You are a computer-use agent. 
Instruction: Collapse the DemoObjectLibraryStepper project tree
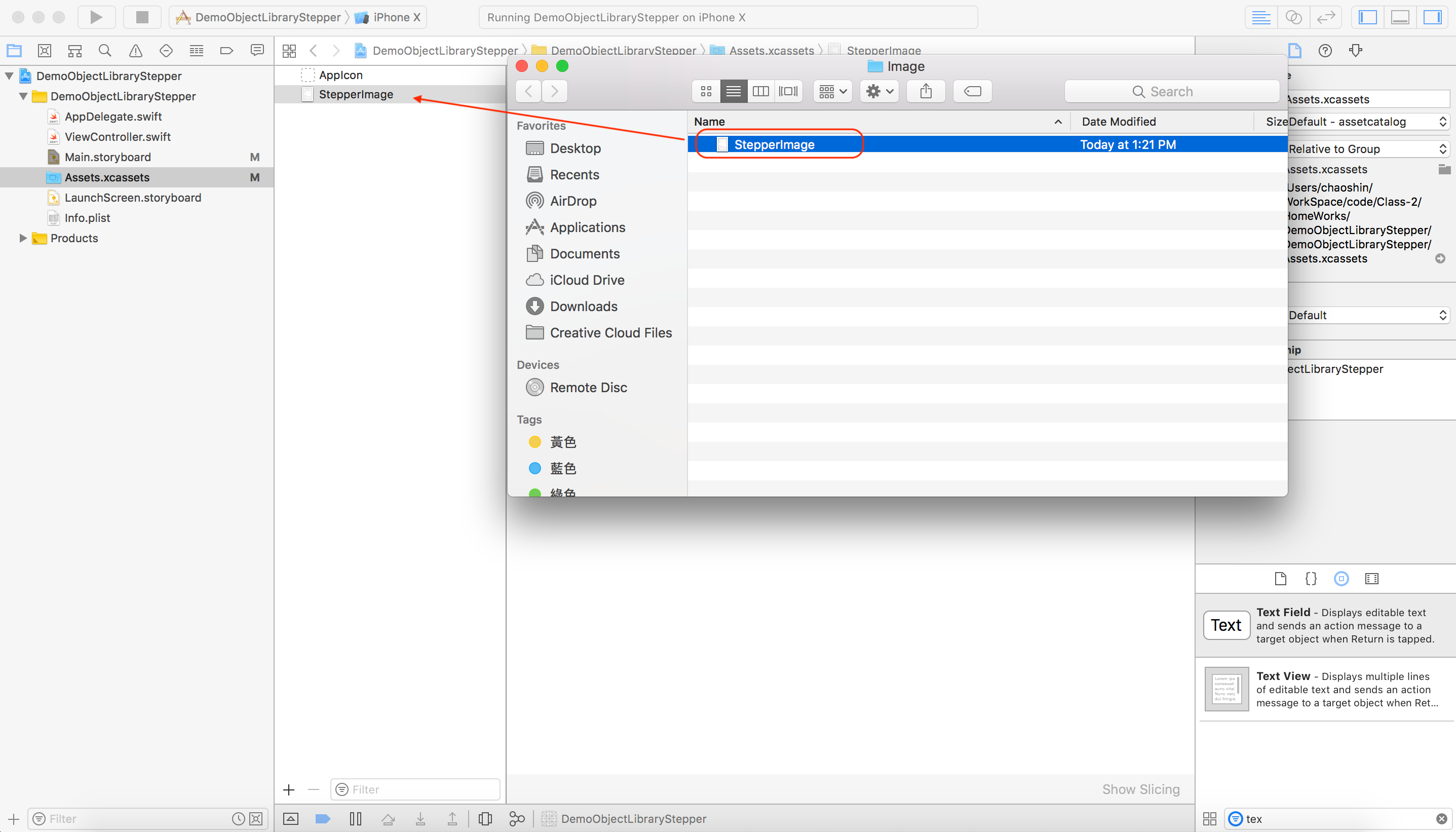[9, 75]
